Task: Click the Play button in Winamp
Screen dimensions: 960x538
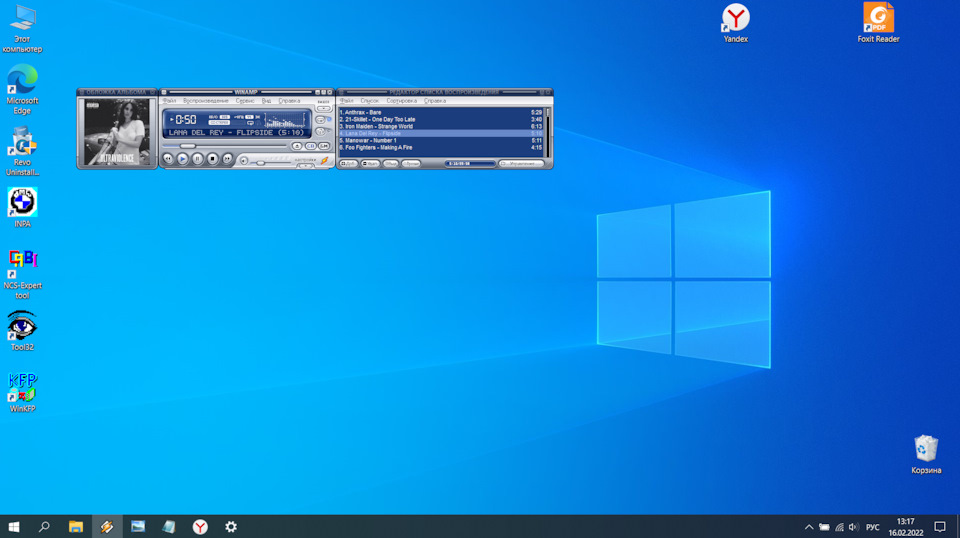Action: coord(183,159)
